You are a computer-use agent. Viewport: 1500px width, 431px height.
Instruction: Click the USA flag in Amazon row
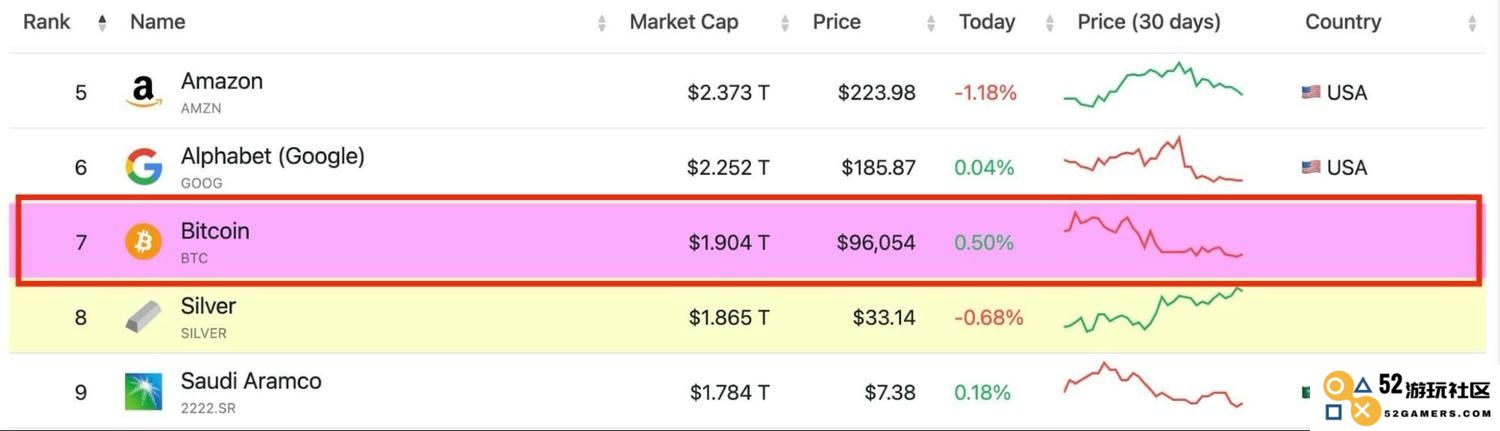(x=1311, y=92)
